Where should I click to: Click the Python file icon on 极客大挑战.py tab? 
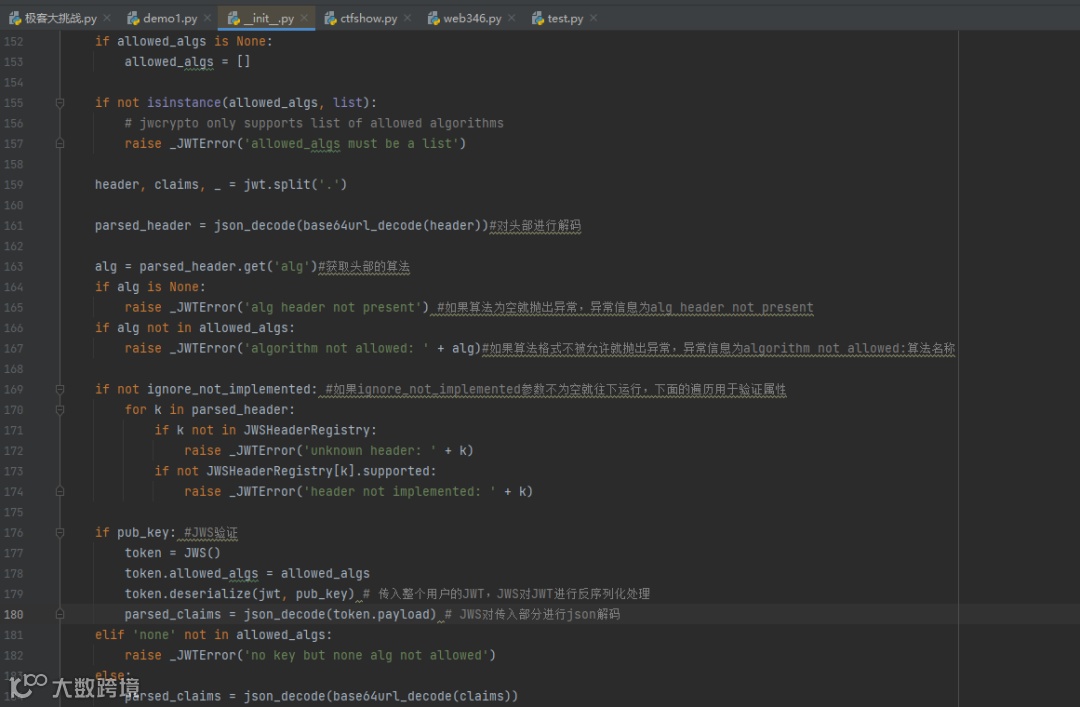tap(14, 18)
